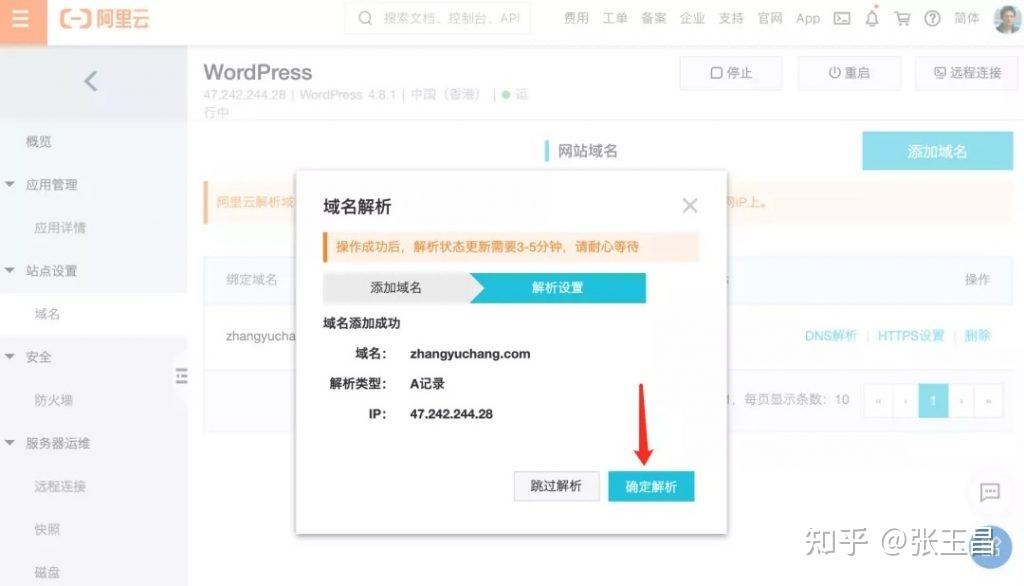
Task: Go to the first page of pagination
Action: [878, 400]
